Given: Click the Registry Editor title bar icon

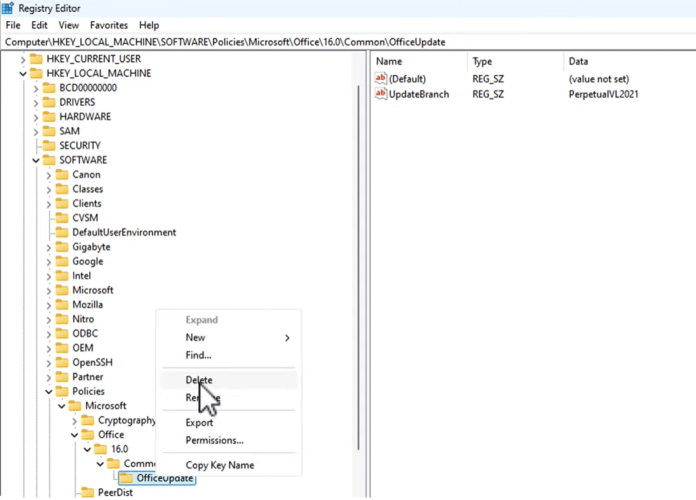Looking at the screenshot, I should click(x=9, y=8).
